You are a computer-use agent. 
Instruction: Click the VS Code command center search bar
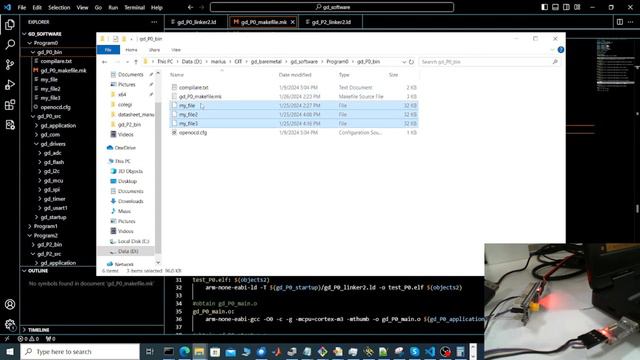(332, 7)
